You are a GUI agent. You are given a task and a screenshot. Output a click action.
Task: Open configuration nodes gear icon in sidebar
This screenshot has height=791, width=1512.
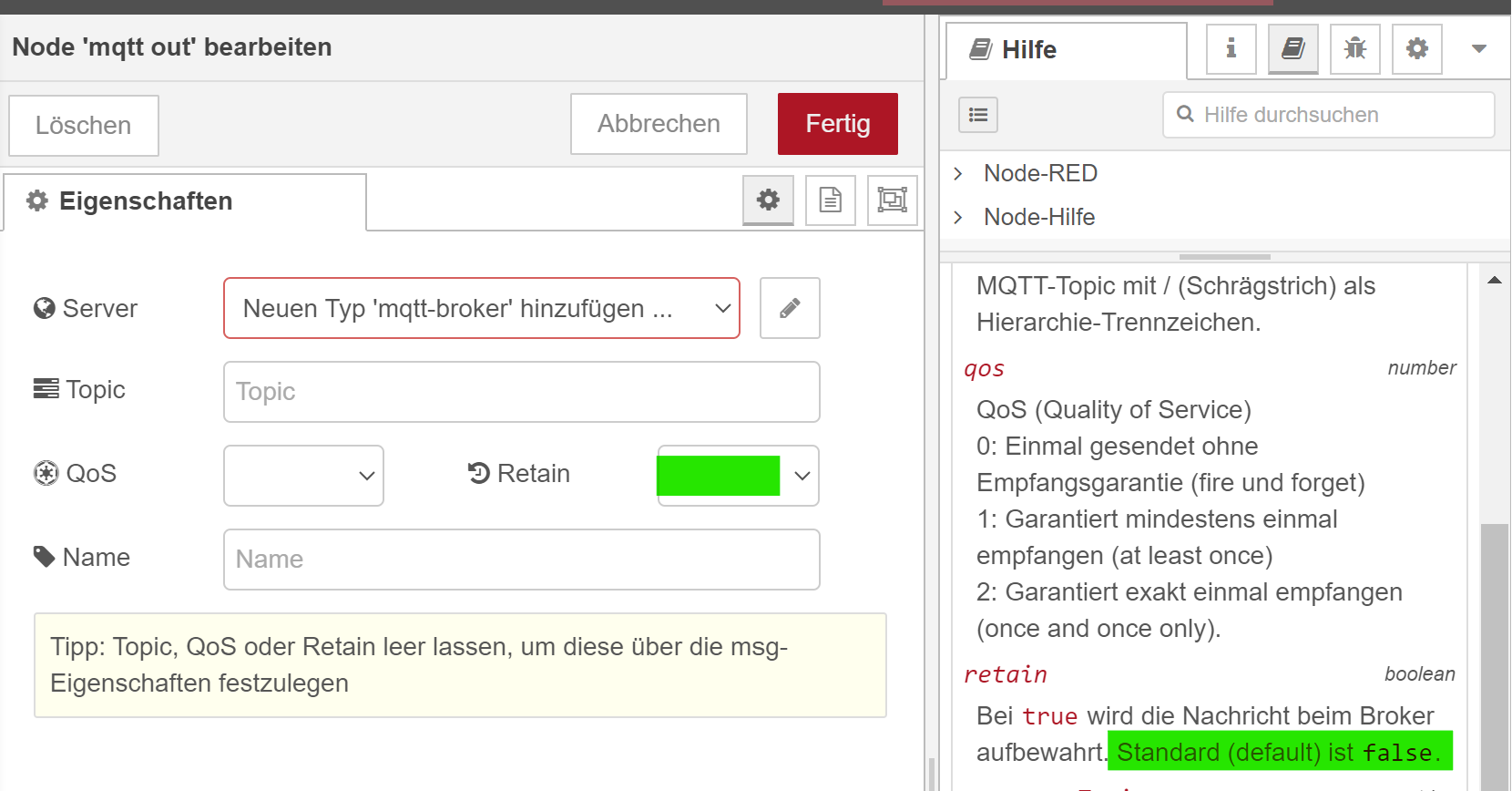coord(1416,48)
